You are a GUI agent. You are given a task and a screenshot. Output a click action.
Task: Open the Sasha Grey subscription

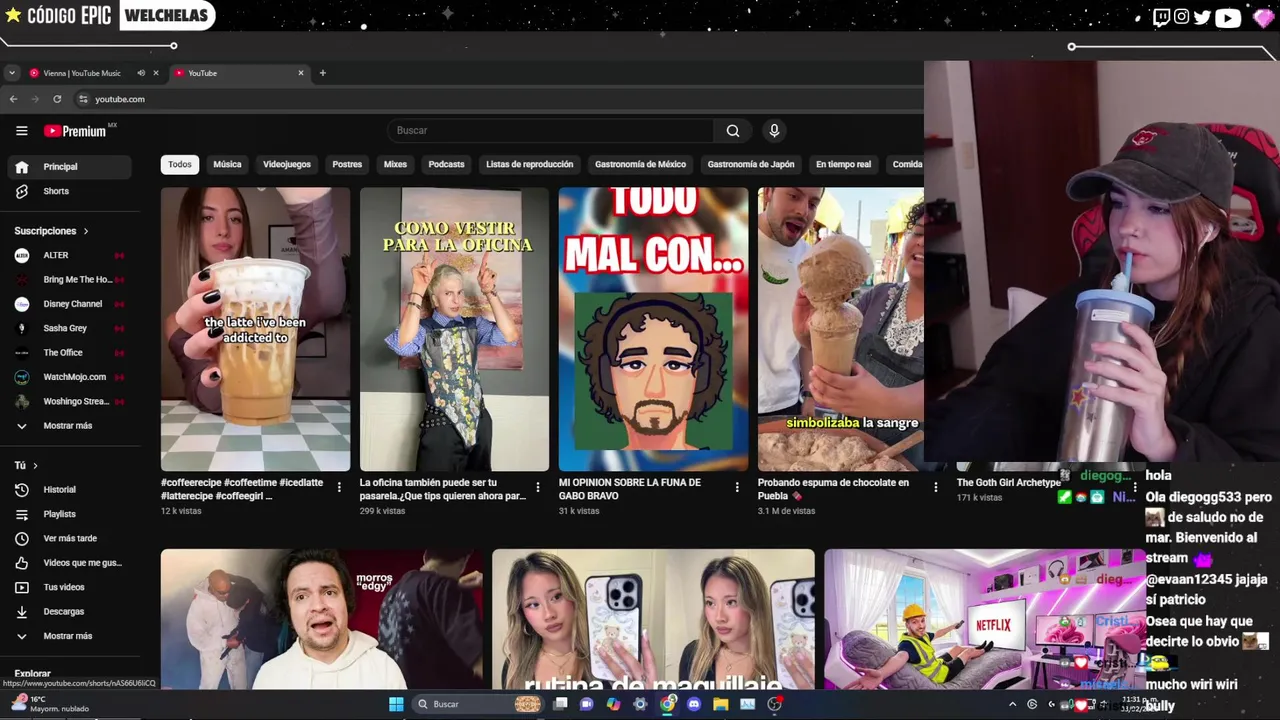pyautogui.click(x=69, y=328)
